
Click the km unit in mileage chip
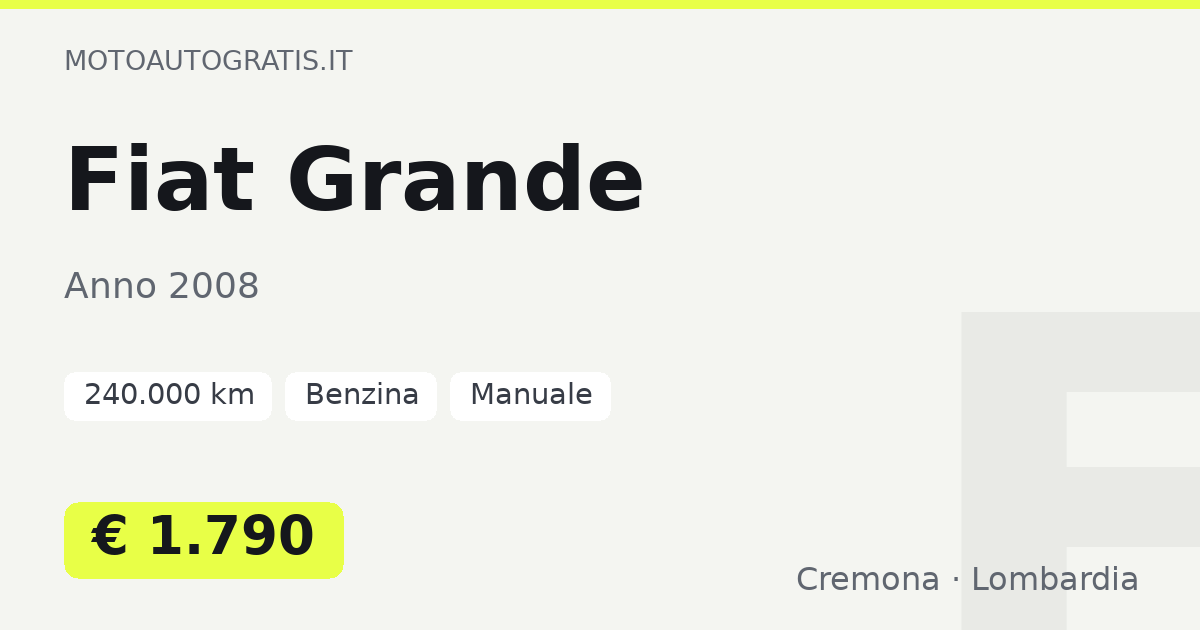[233, 396]
